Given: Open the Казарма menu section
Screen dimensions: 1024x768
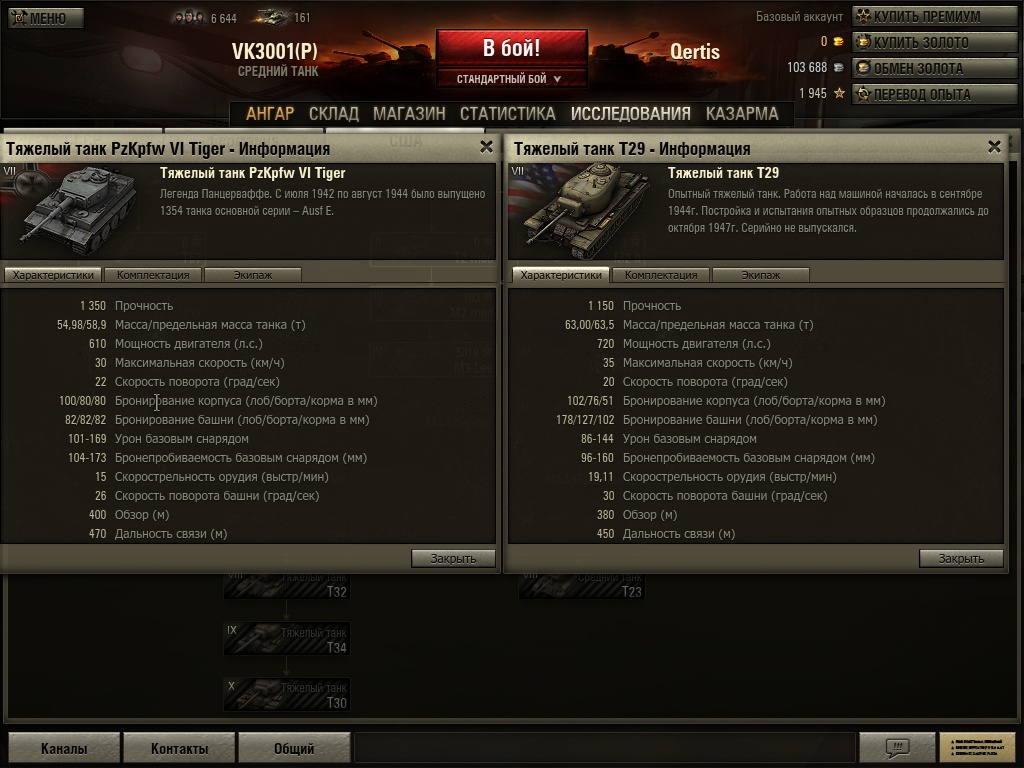Looking at the screenshot, I should tap(742, 114).
